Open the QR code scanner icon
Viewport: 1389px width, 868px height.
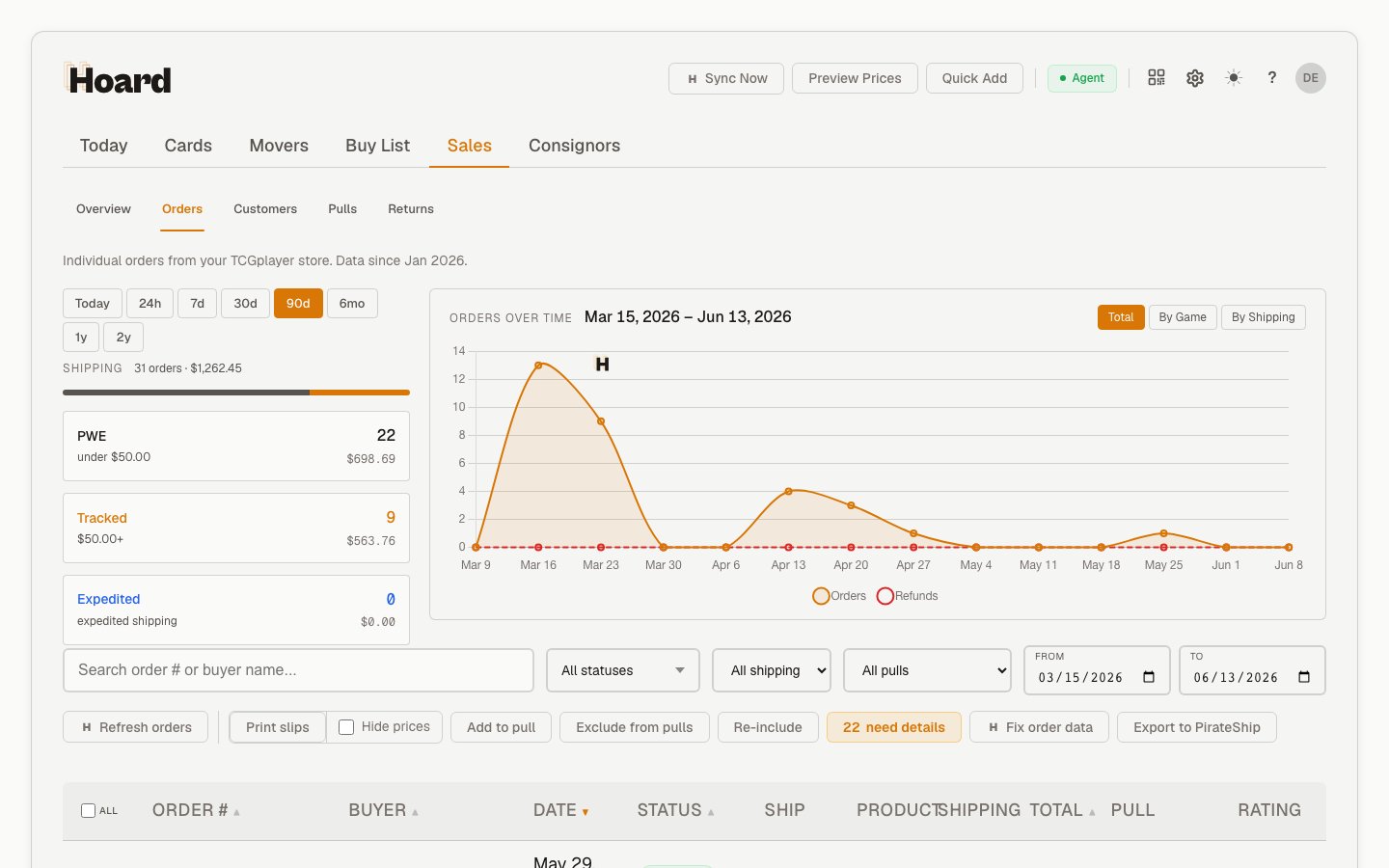1157,78
